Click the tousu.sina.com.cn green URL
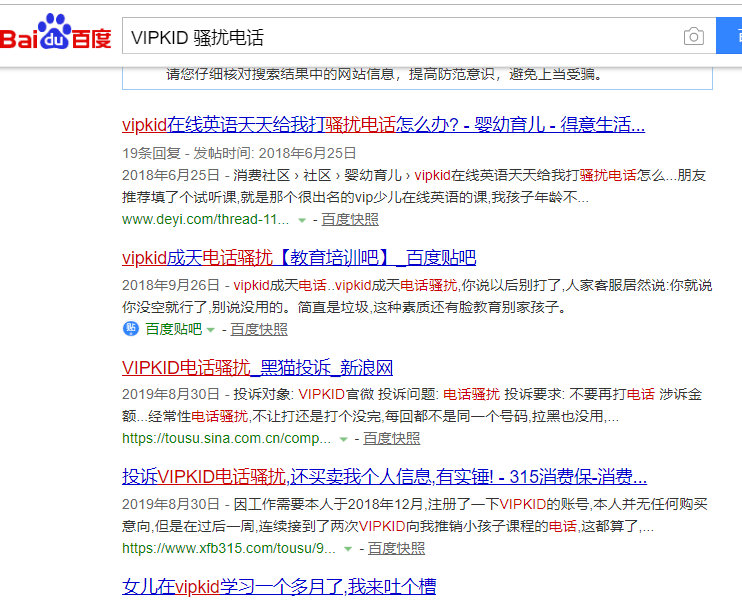742x601 pixels. [226, 439]
